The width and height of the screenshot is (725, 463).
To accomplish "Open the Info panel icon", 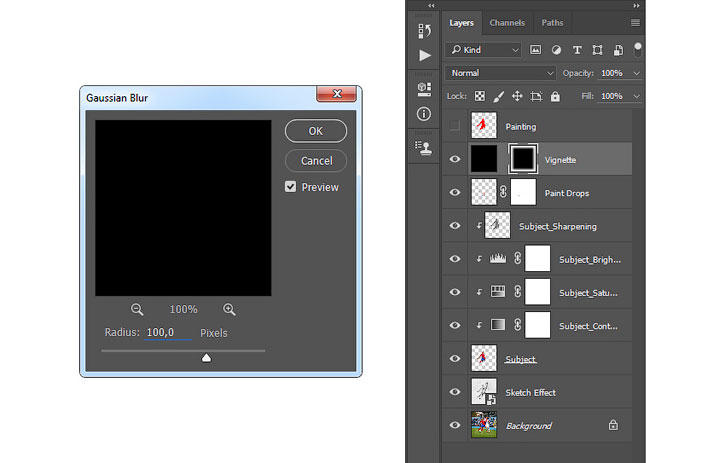I will (424, 114).
